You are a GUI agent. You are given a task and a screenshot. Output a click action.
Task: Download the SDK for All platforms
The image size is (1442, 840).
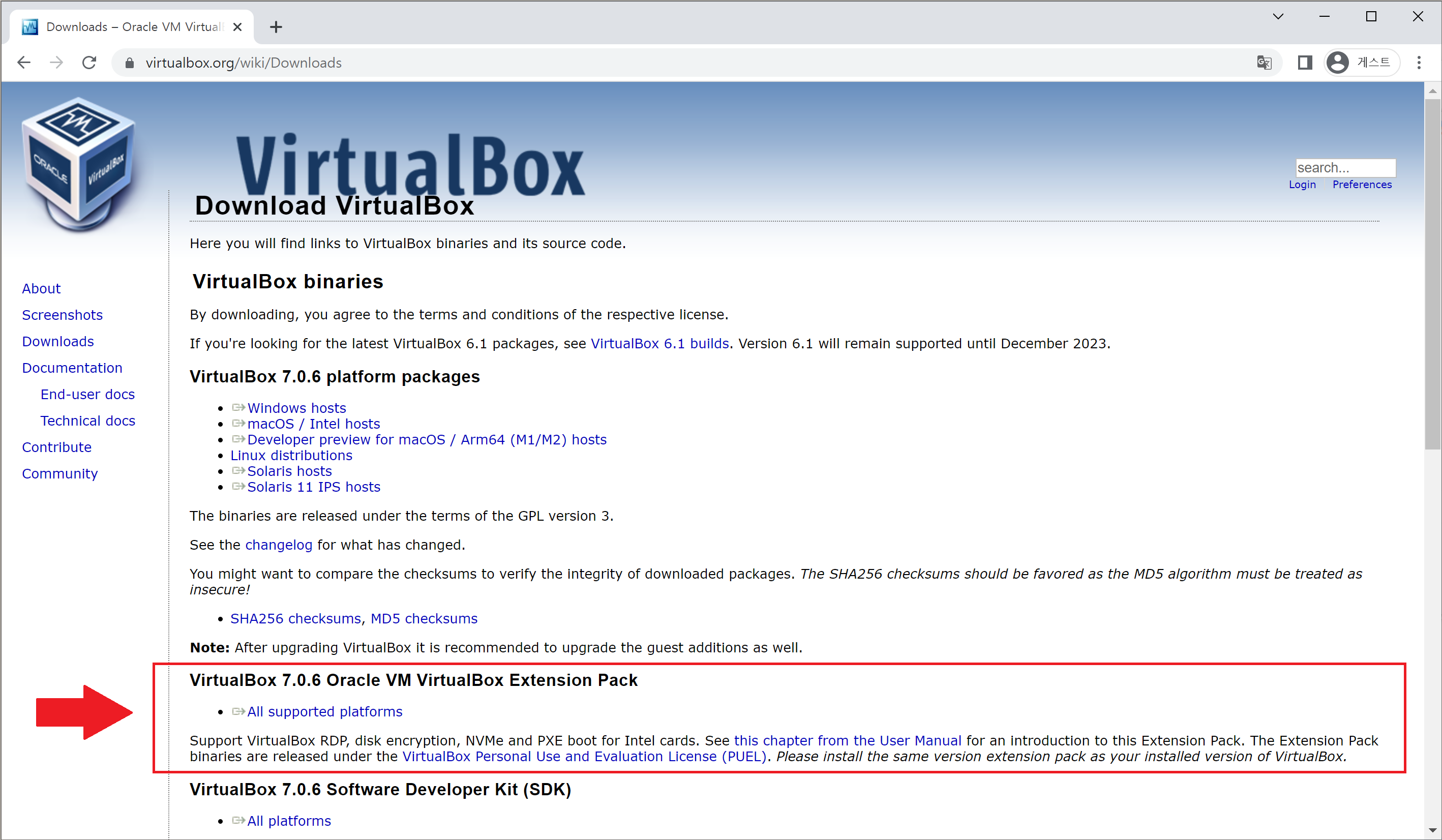click(x=289, y=820)
